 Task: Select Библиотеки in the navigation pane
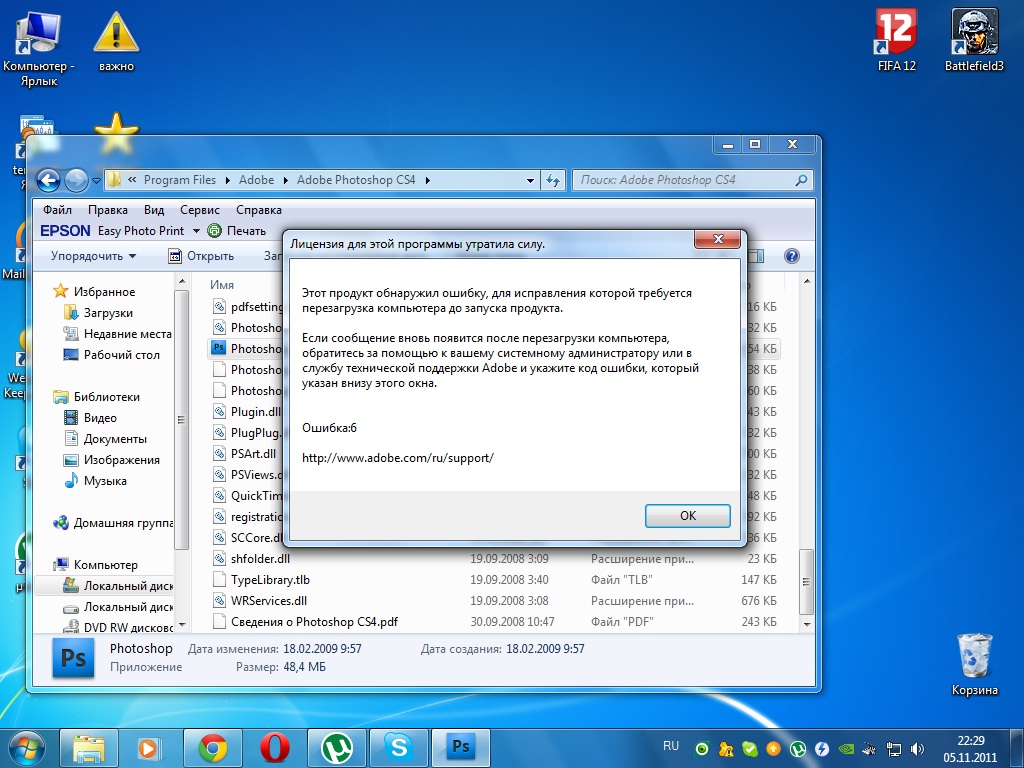[x=97, y=396]
